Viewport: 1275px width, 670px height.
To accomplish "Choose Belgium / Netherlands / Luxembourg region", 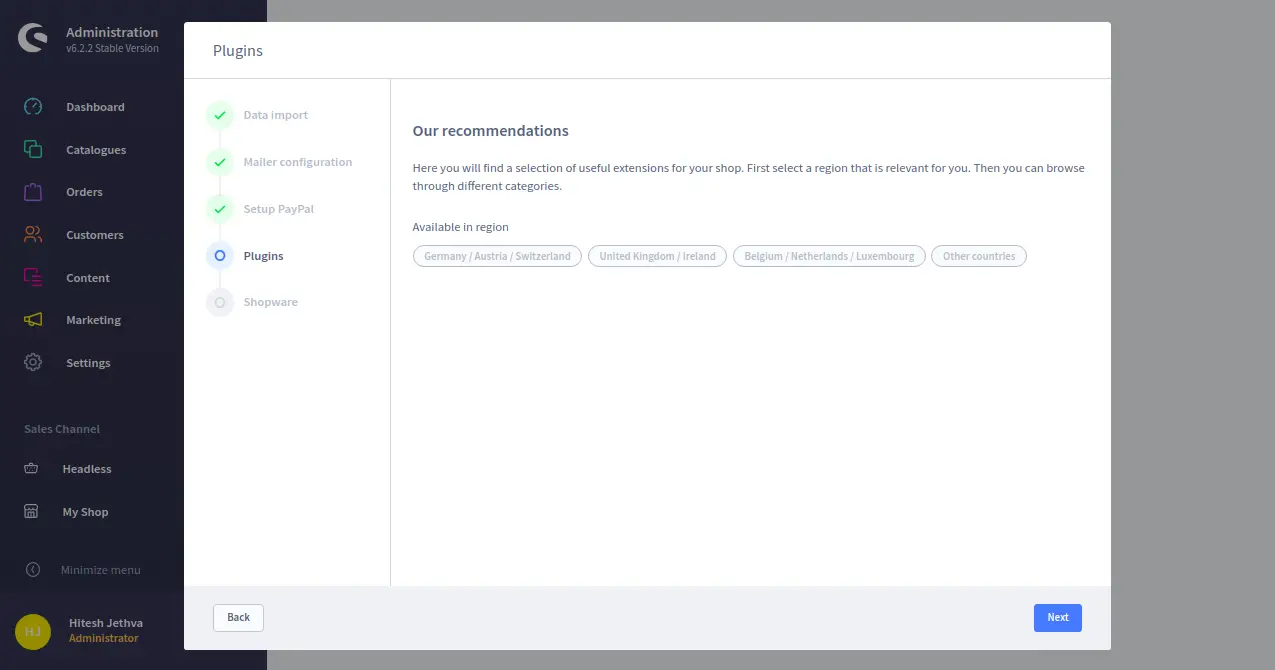I will [x=829, y=256].
